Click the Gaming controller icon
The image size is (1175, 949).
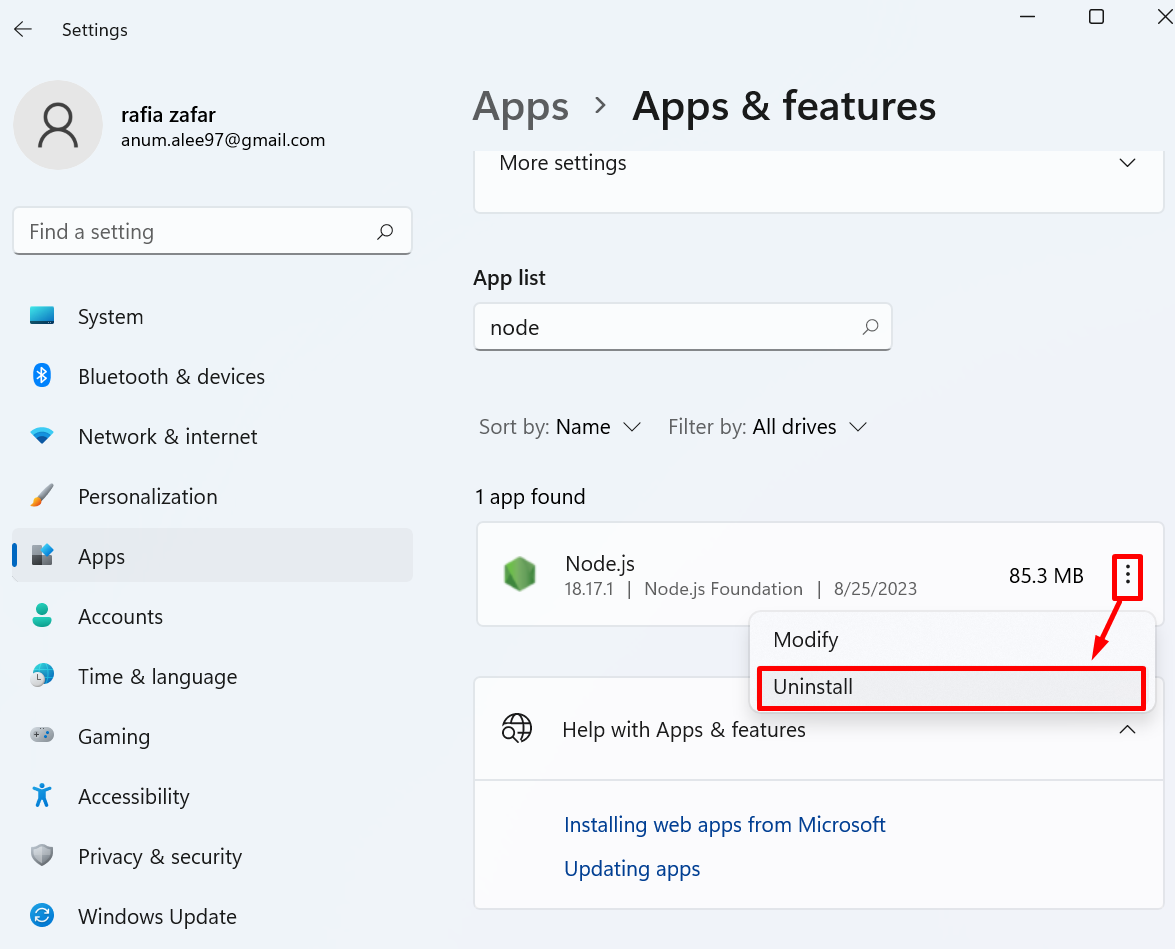click(x=42, y=735)
